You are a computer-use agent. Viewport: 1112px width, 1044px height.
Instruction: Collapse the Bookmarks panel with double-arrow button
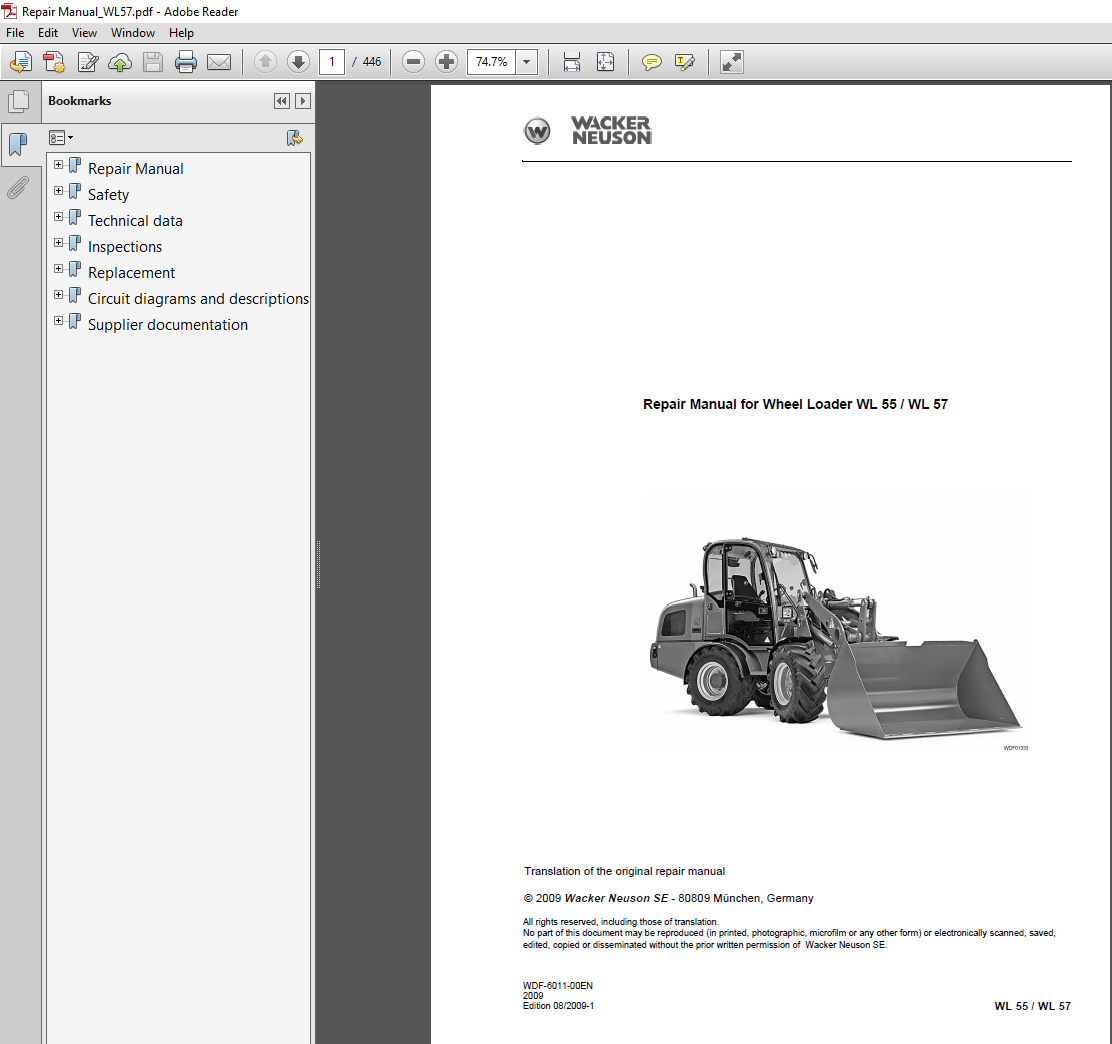click(281, 100)
